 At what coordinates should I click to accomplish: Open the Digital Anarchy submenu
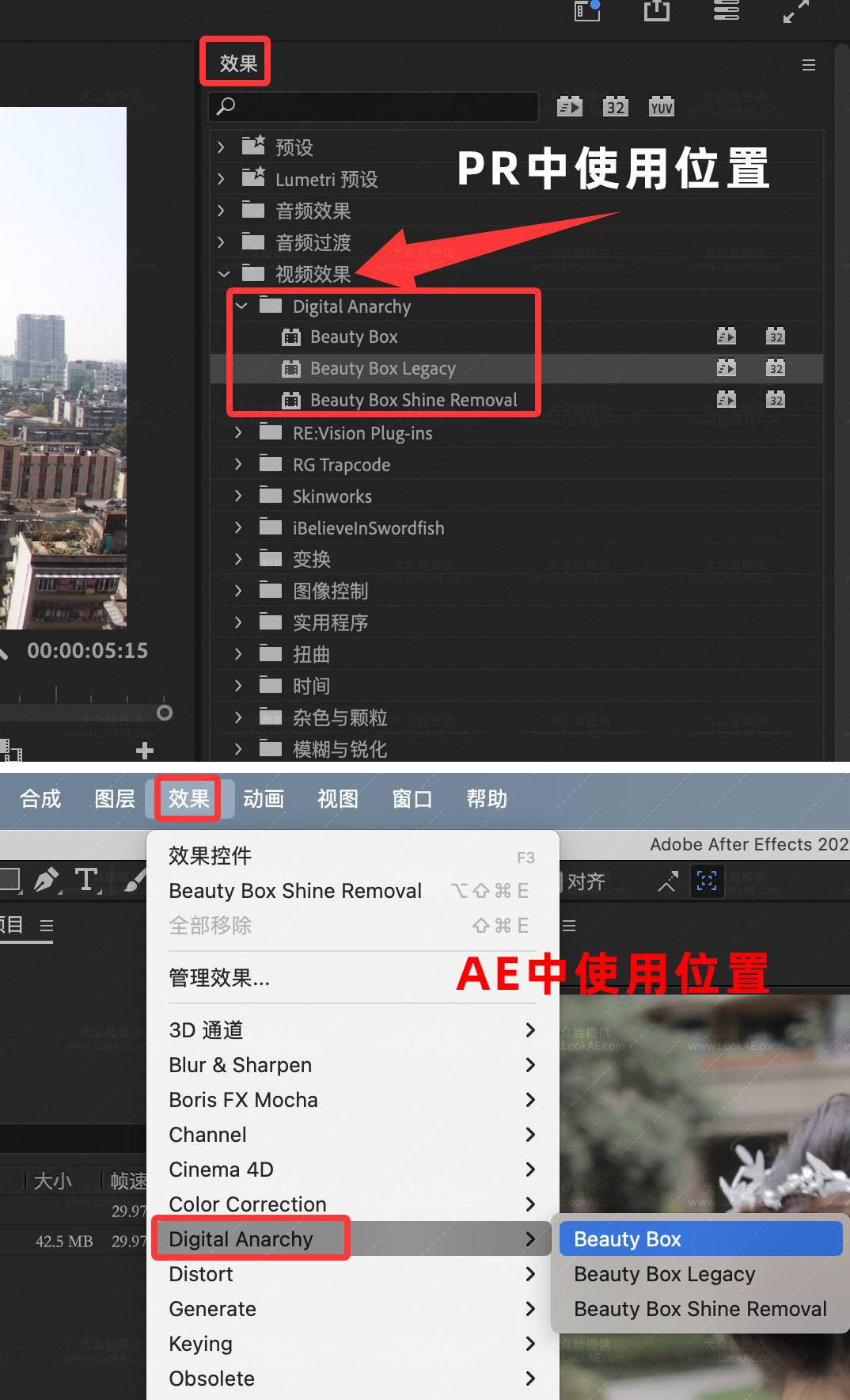pos(353,1239)
